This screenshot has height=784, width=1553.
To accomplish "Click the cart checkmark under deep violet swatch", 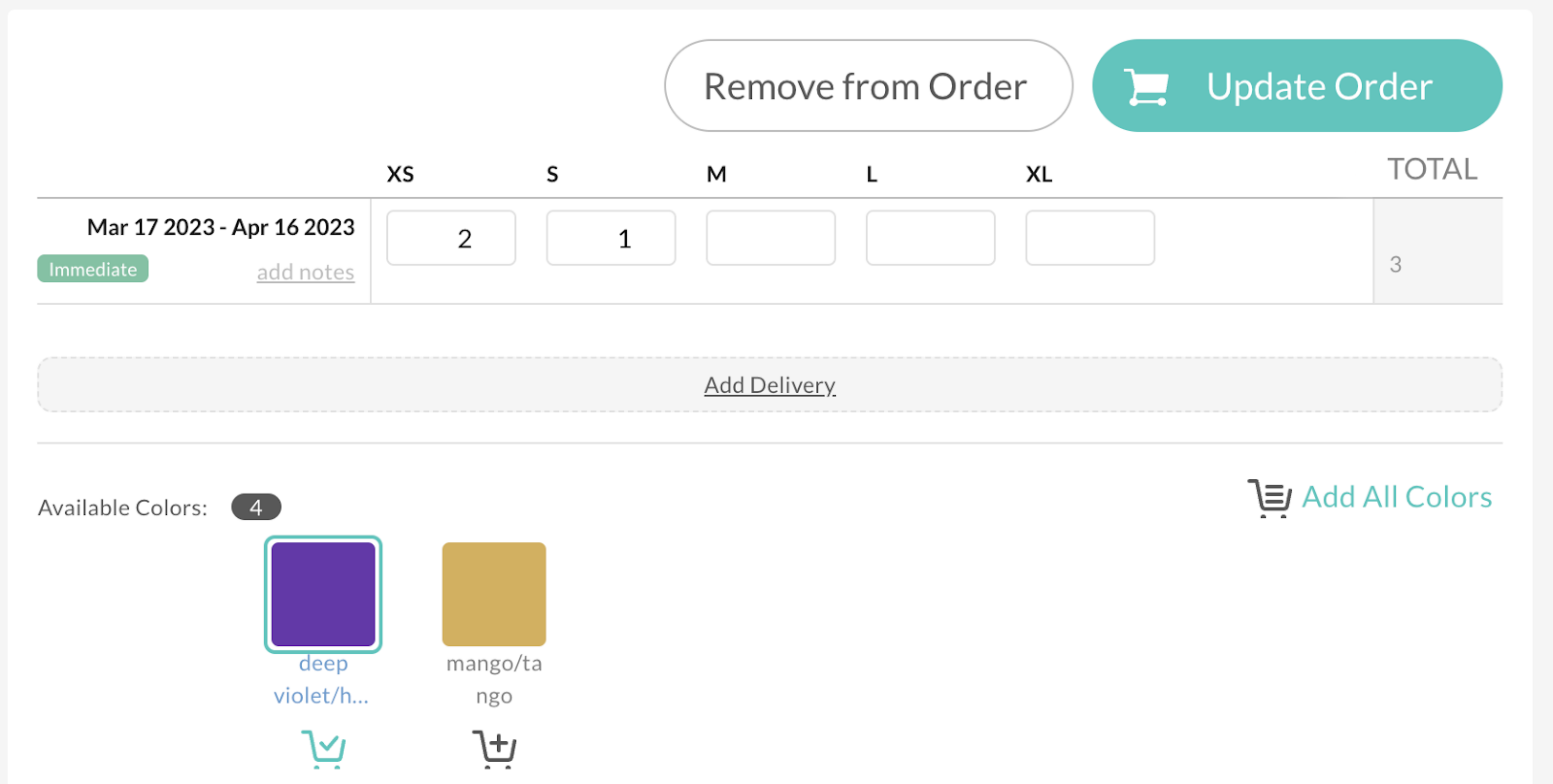I will pos(324,749).
